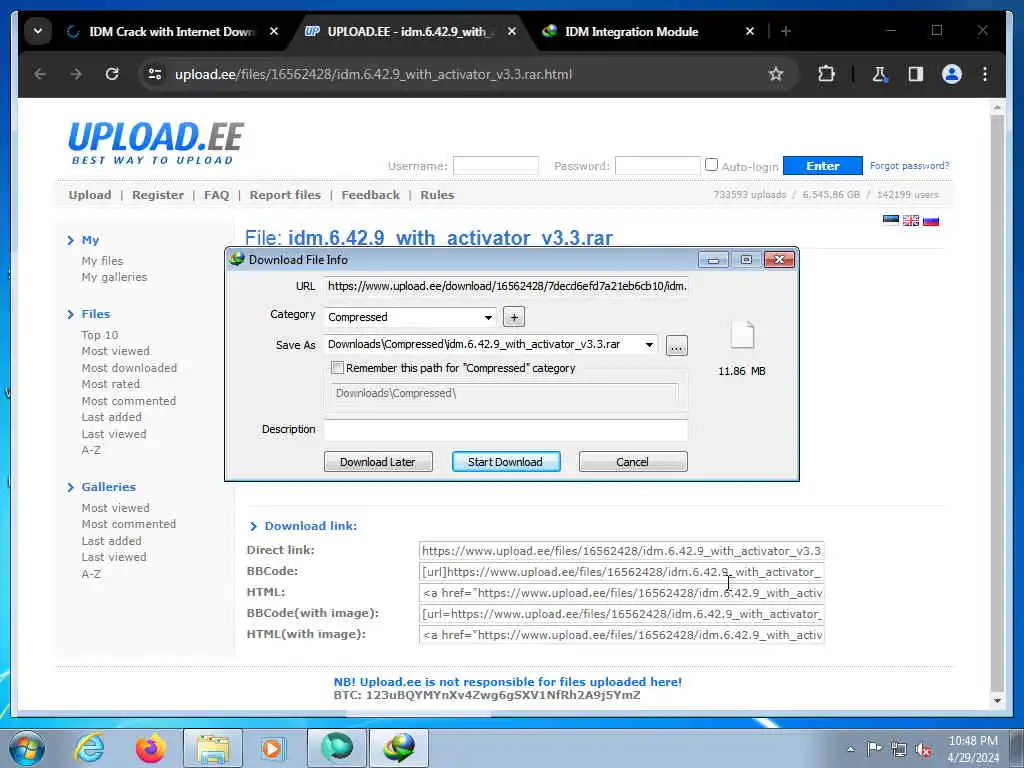Open the Most downloaded files link
This screenshot has width=1024, height=768.
[x=129, y=368]
